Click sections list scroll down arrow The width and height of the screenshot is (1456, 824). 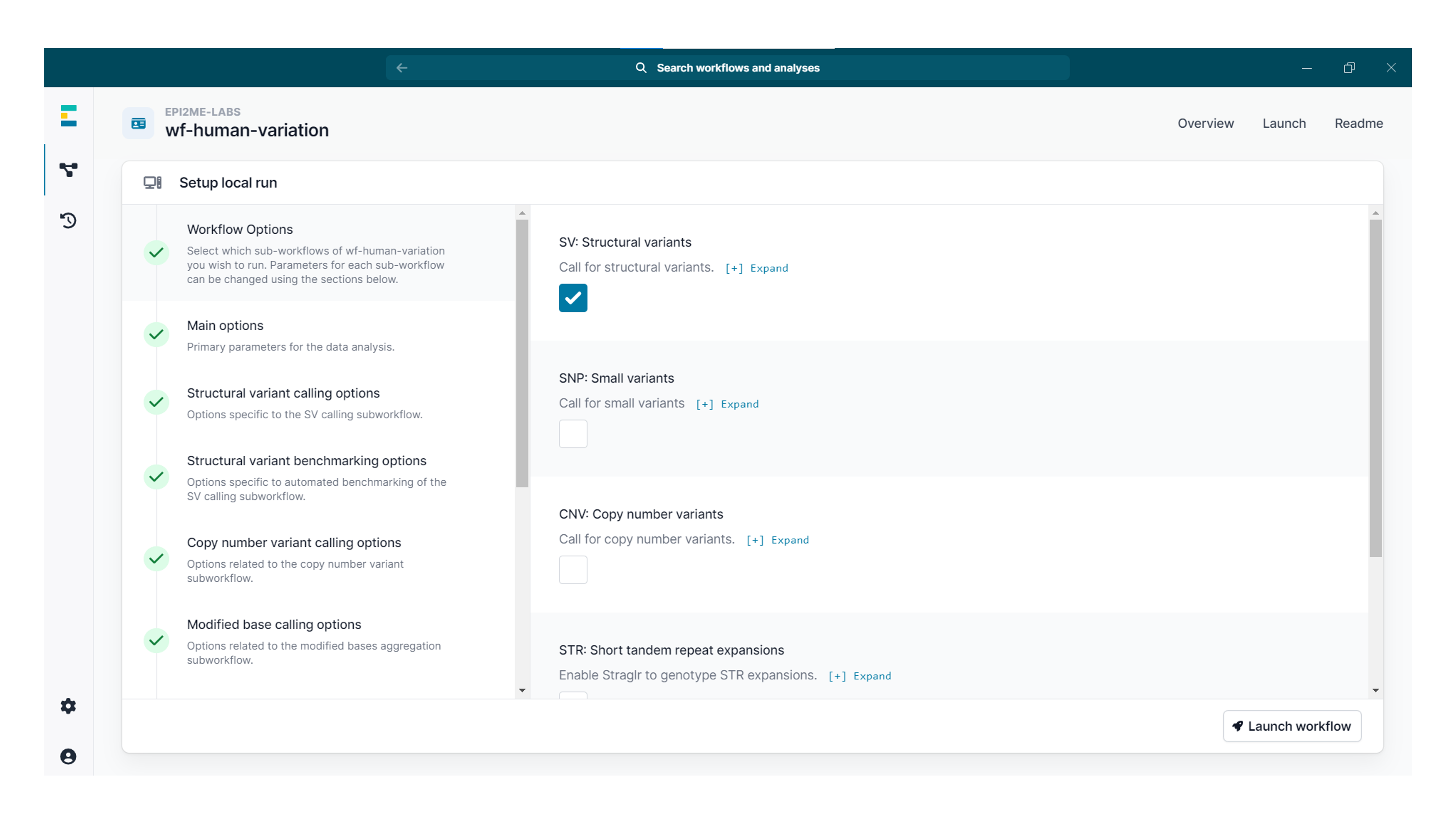point(522,690)
